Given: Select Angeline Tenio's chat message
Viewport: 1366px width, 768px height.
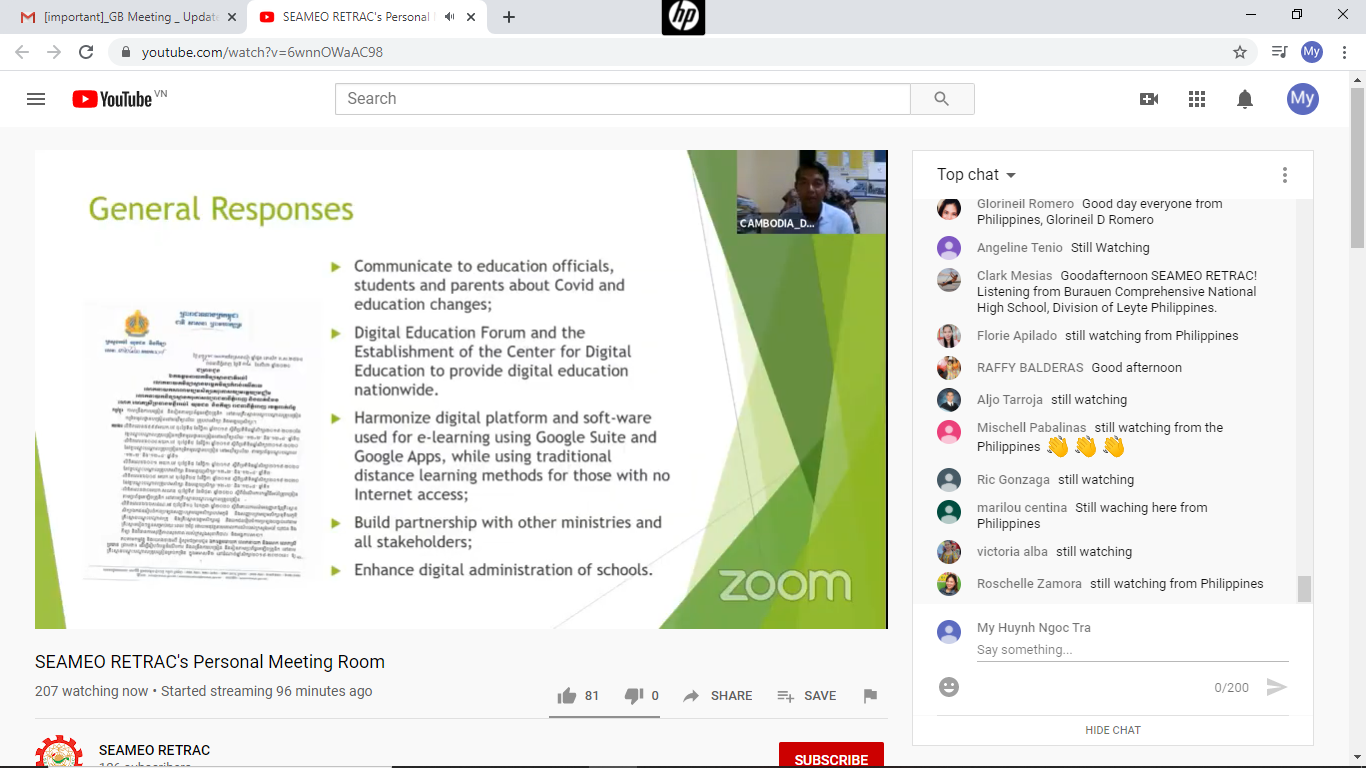Looking at the screenshot, I should 1112,248.
